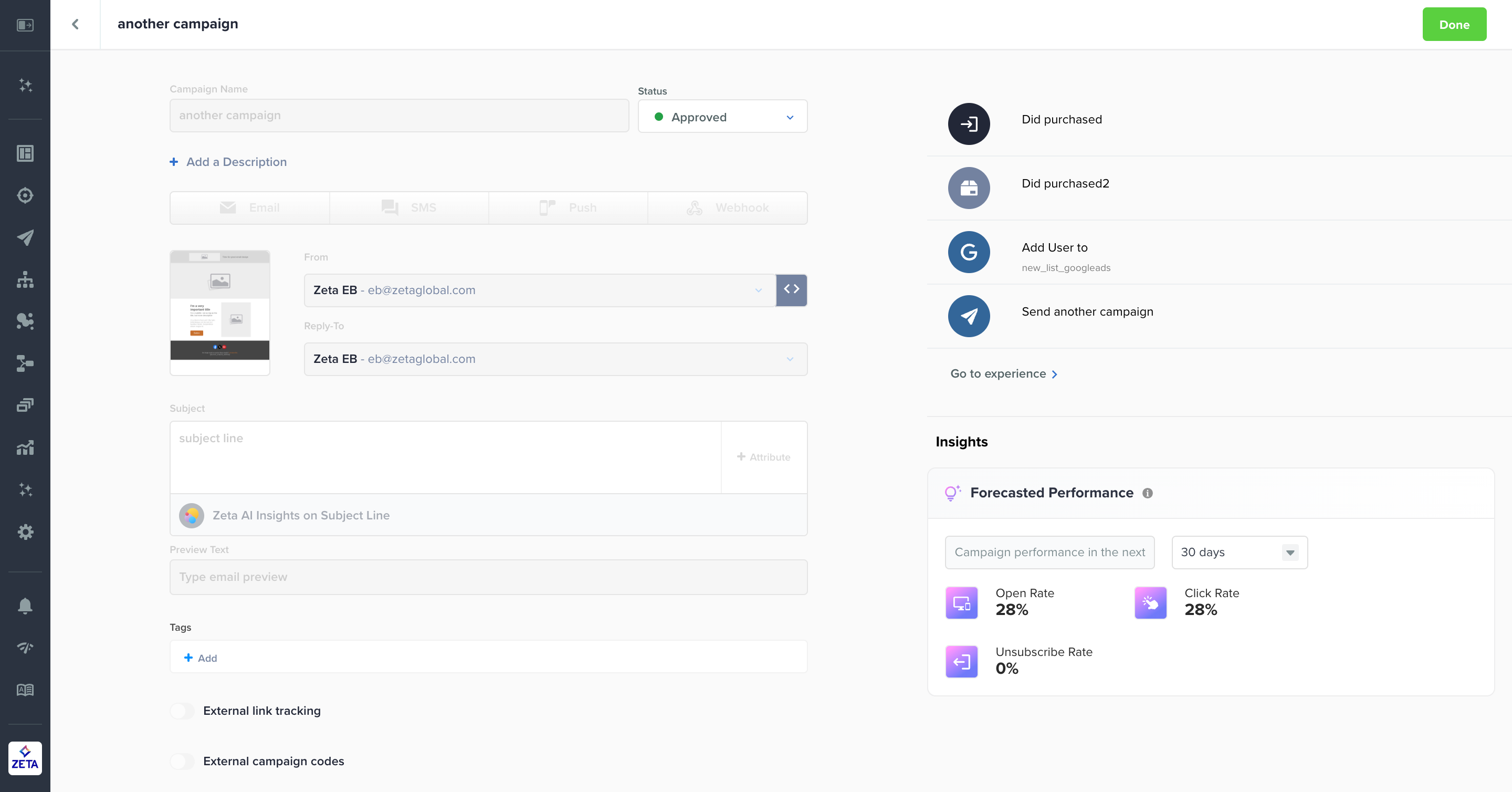Expand the Reply-To address dropdown

(555, 359)
